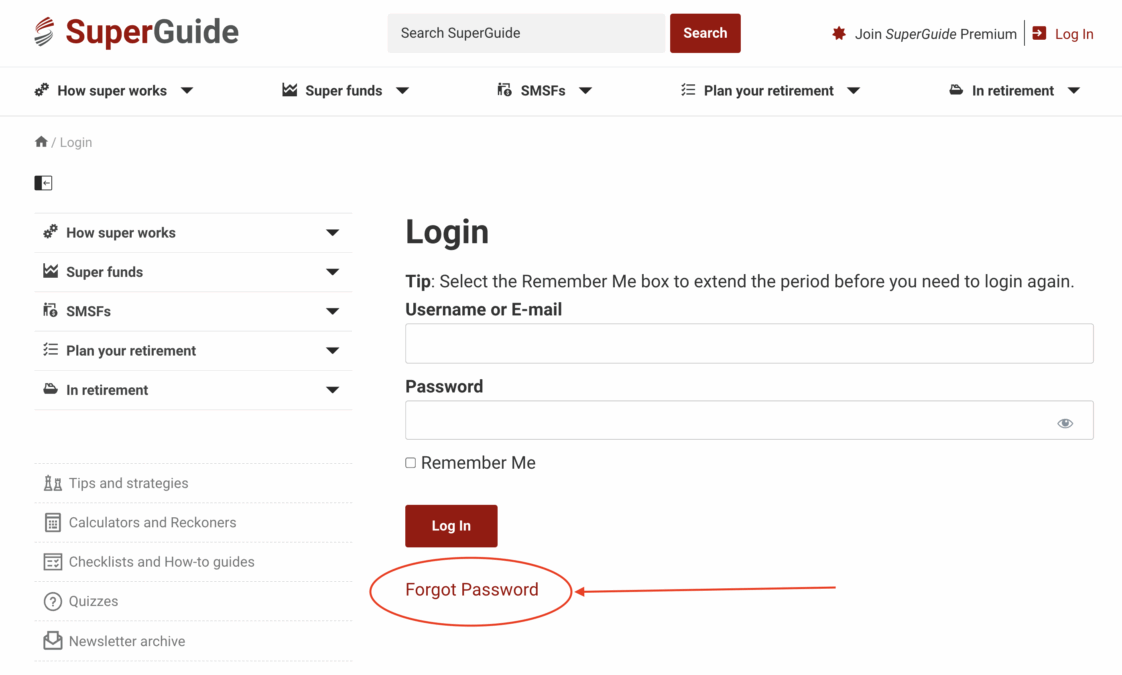Screen dimensions: 1122x675
Task: Collapse the sidebar with the panel toggle icon
Action: coord(43,183)
